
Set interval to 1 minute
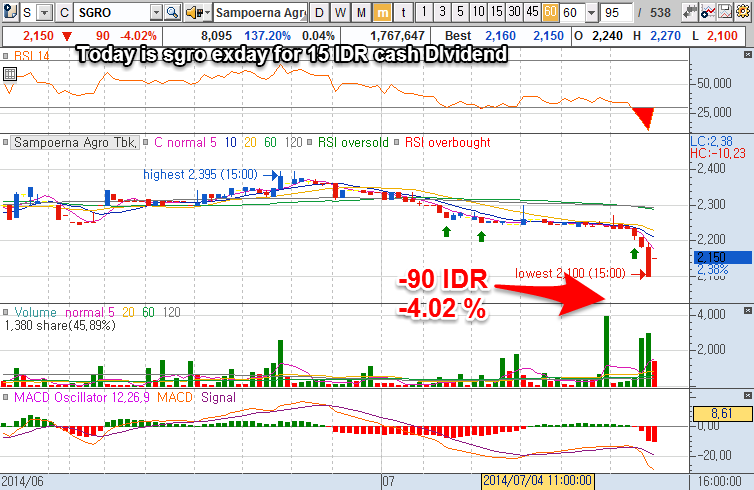coord(424,12)
